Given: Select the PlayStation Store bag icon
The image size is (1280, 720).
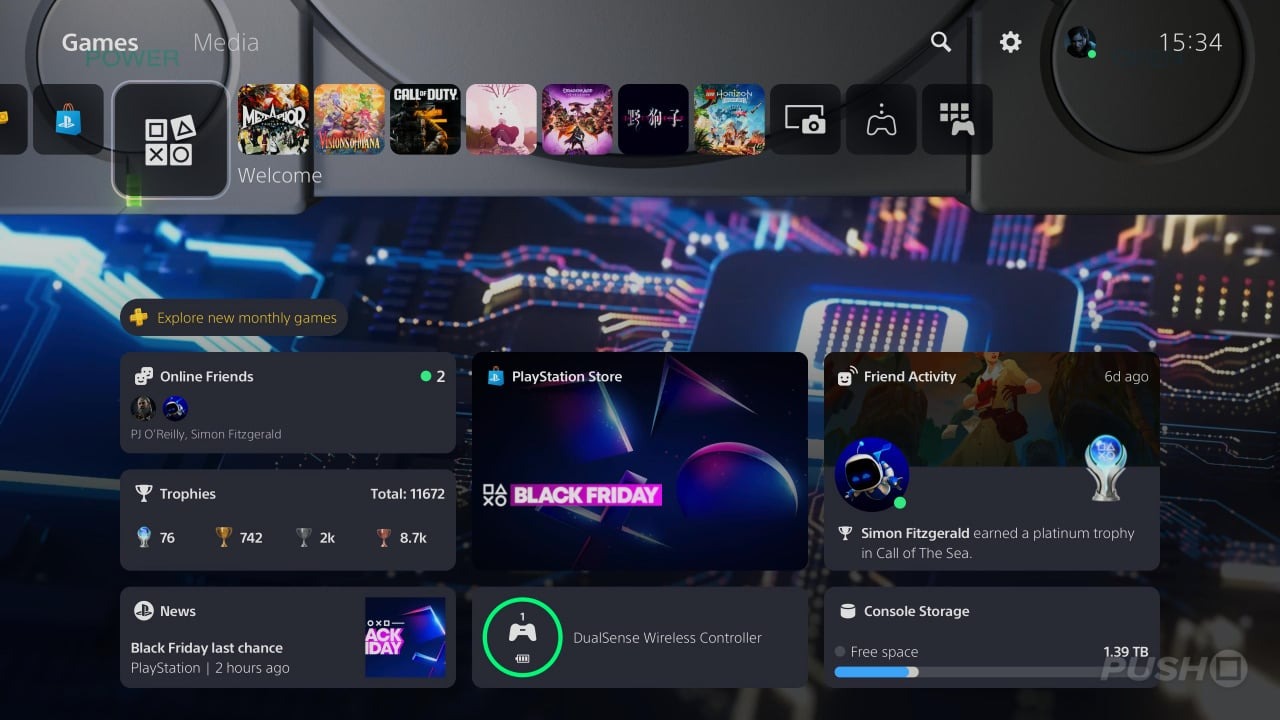Looking at the screenshot, I should pos(68,119).
